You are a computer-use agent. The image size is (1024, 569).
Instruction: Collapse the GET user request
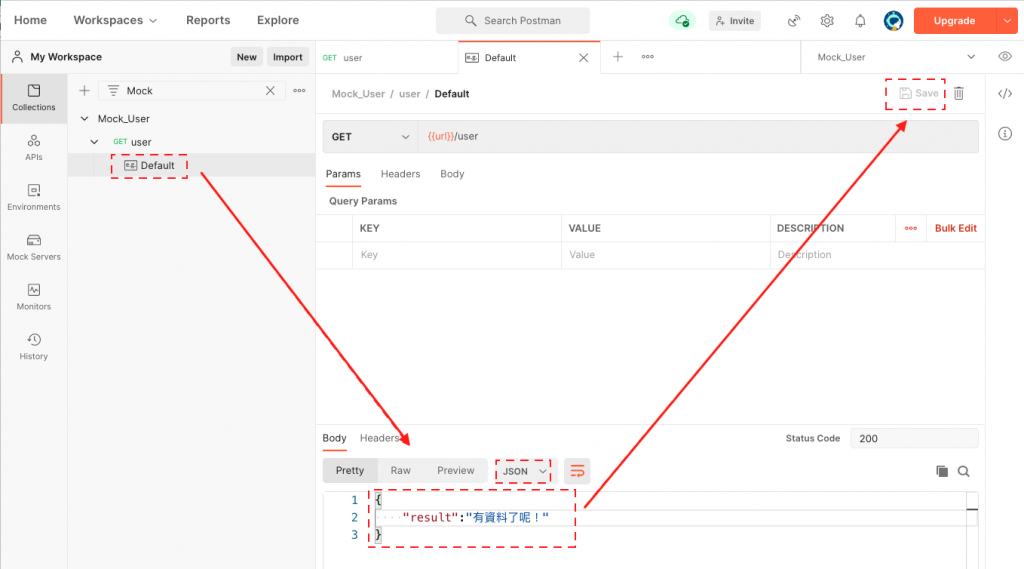click(x=94, y=142)
